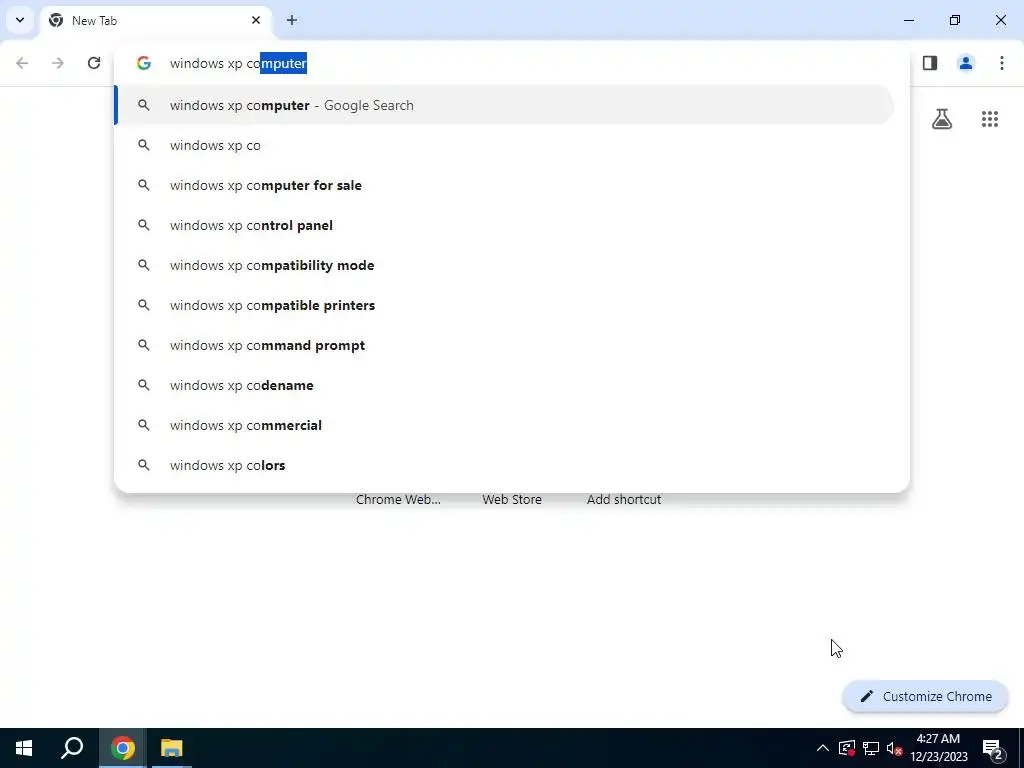Select the New Tab tab
Viewport: 1024px width, 768px height.
tap(155, 20)
